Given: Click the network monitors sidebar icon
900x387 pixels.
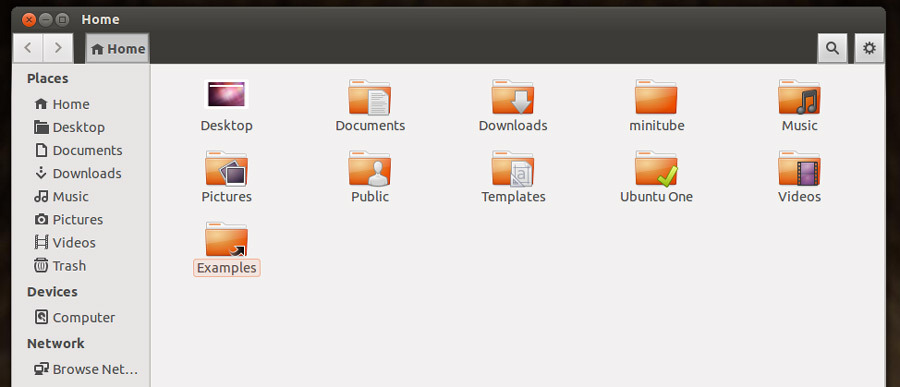Looking at the screenshot, I should pos(41,369).
